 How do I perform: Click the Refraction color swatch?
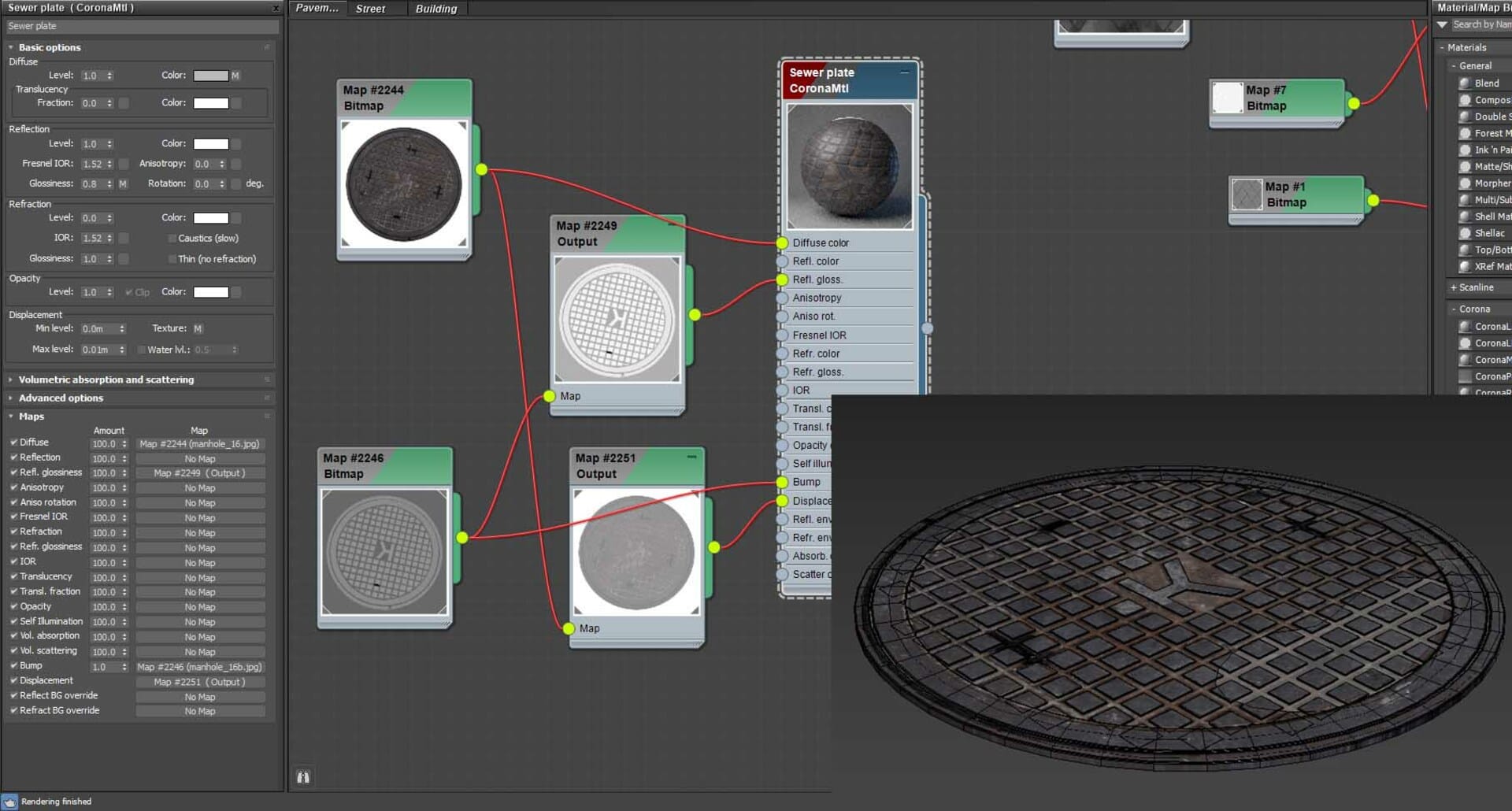point(211,218)
